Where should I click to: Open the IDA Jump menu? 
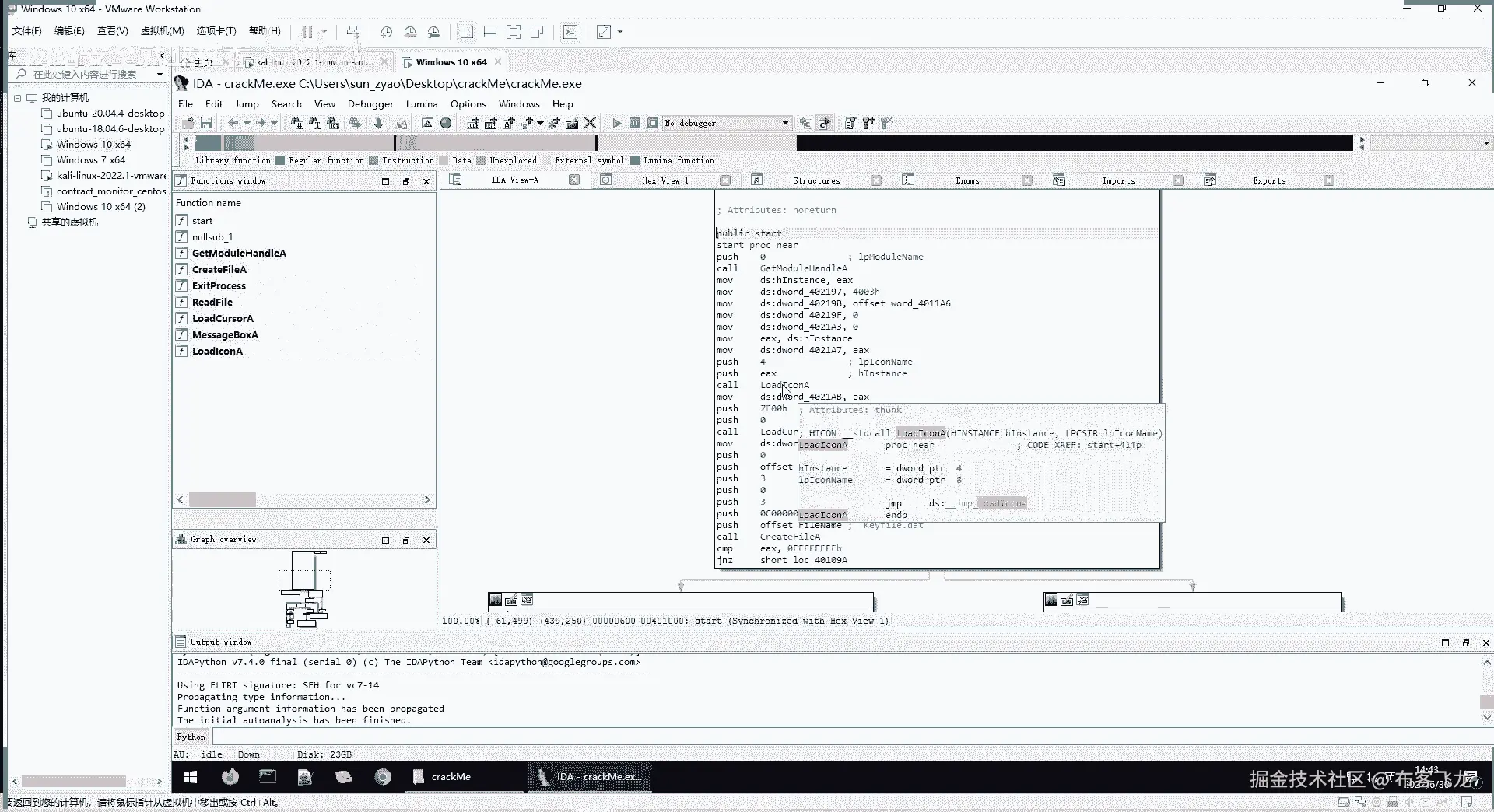247,104
